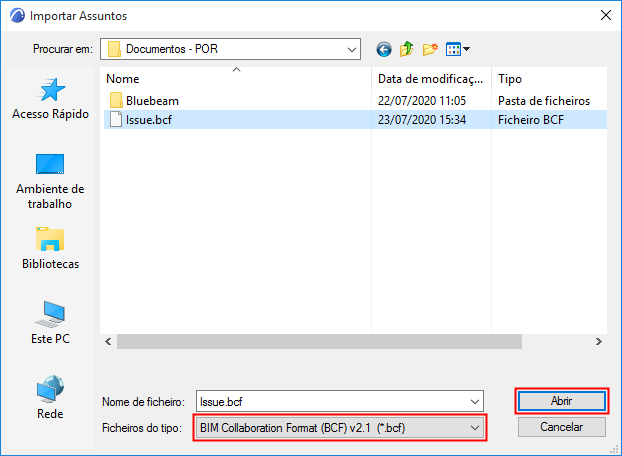Sort by the Tipo column header
The image size is (622, 456).
(x=549, y=79)
